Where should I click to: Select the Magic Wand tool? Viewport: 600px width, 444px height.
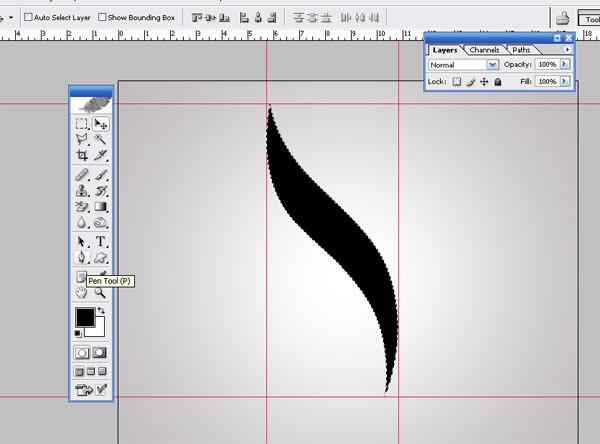pos(101,140)
